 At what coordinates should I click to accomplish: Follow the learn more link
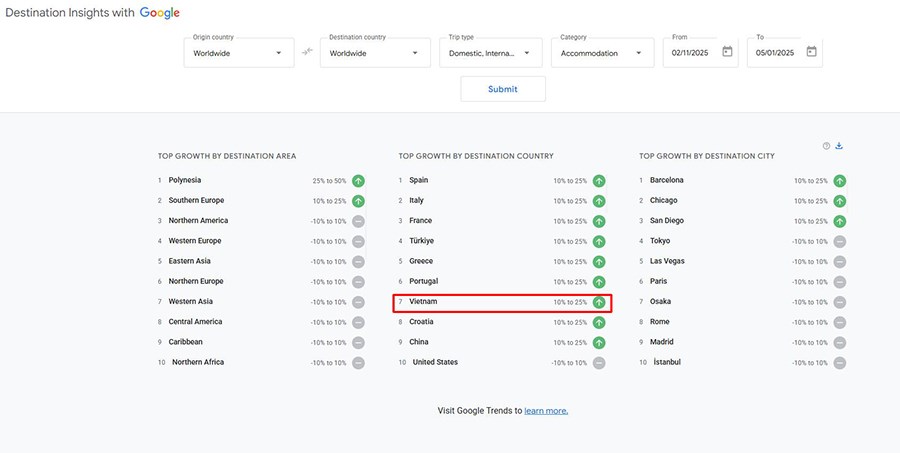coord(546,411)
